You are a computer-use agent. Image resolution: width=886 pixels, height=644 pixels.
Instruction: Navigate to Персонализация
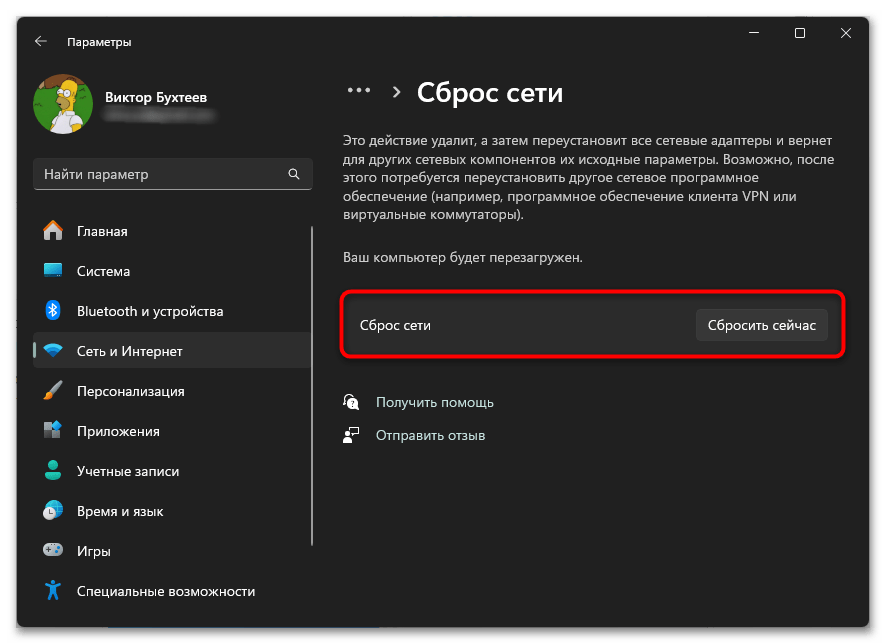click(131, 391)
